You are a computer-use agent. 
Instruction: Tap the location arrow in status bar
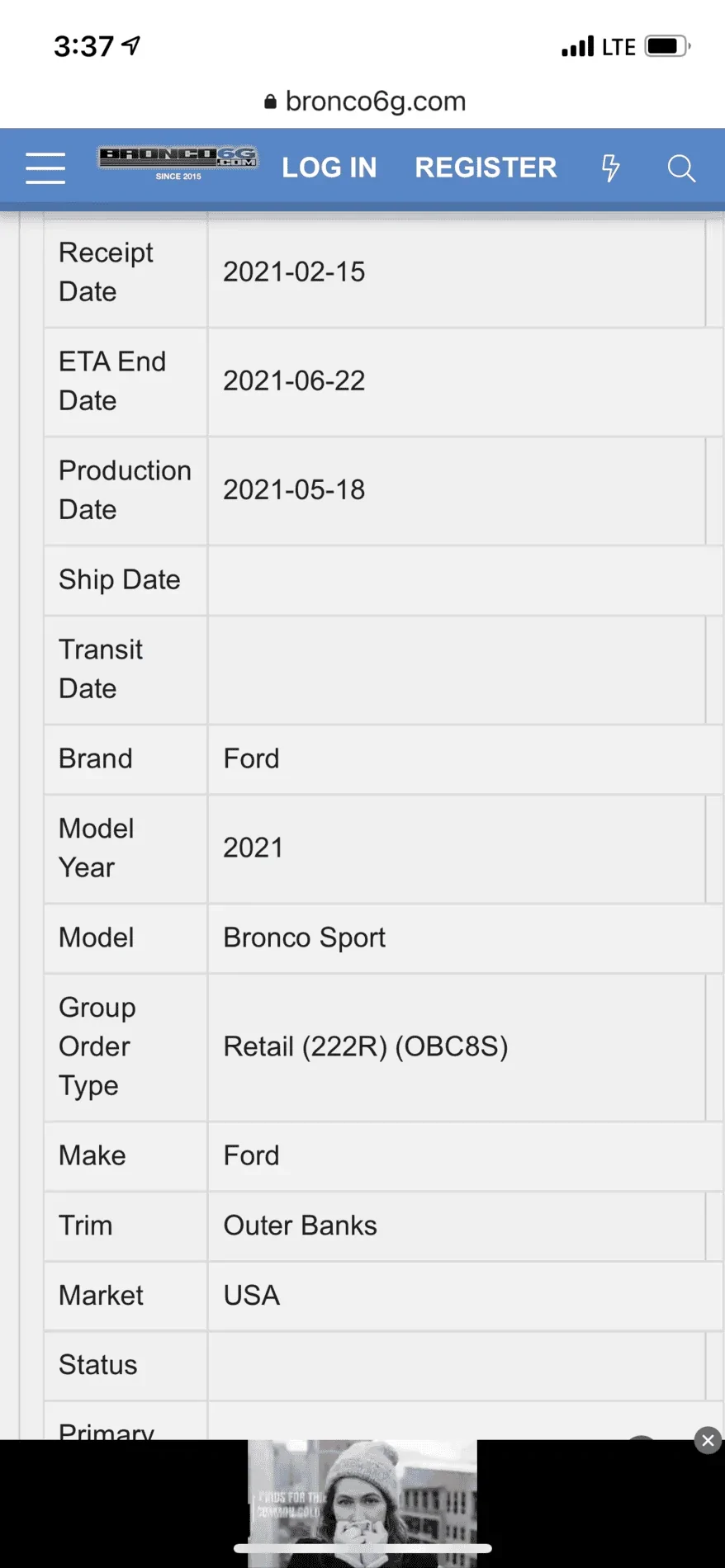click(x=131, y=45)
